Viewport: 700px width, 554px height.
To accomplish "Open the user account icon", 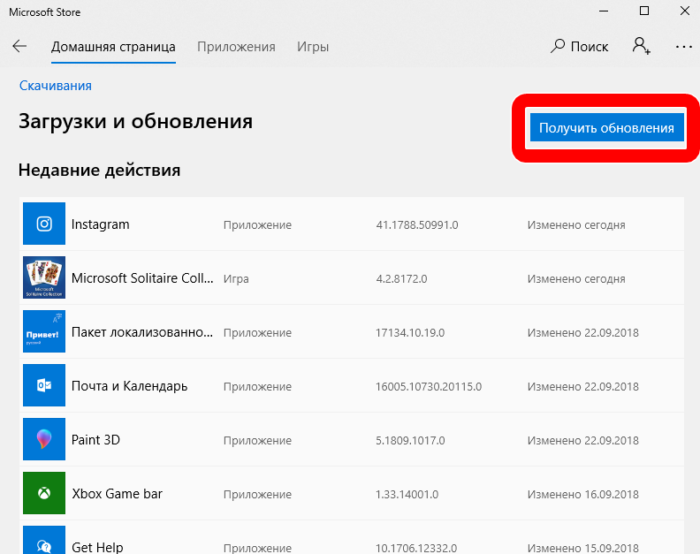I will click(641, 46).
